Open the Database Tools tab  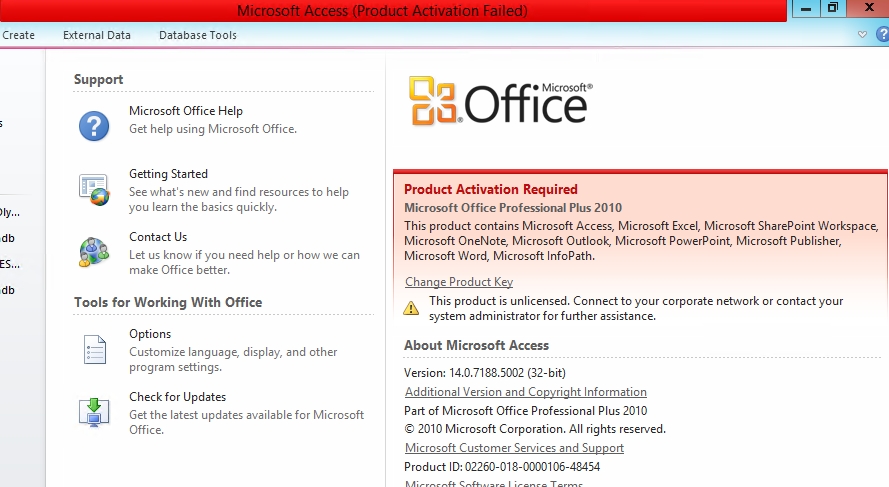(x=198, y=35)
